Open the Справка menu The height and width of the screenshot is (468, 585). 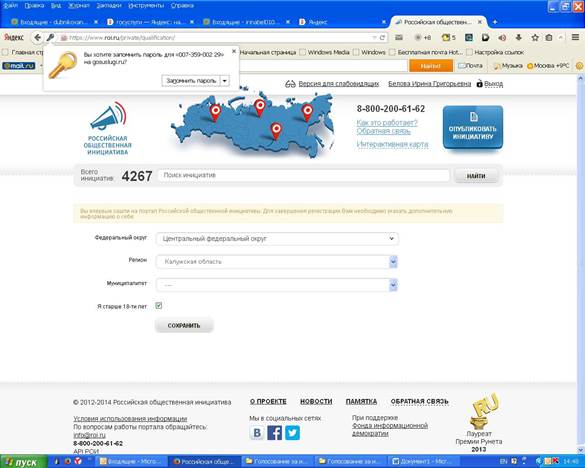[x=182, y=6]
